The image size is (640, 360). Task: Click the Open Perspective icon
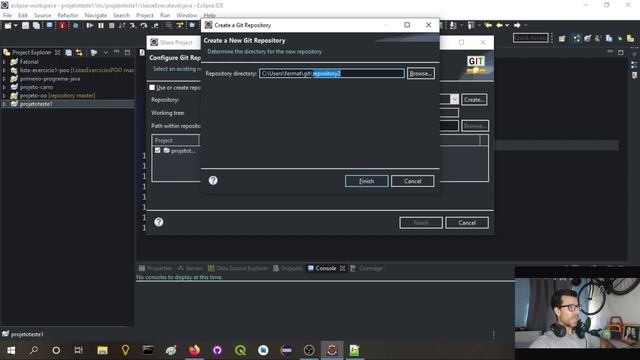(562, 38)
